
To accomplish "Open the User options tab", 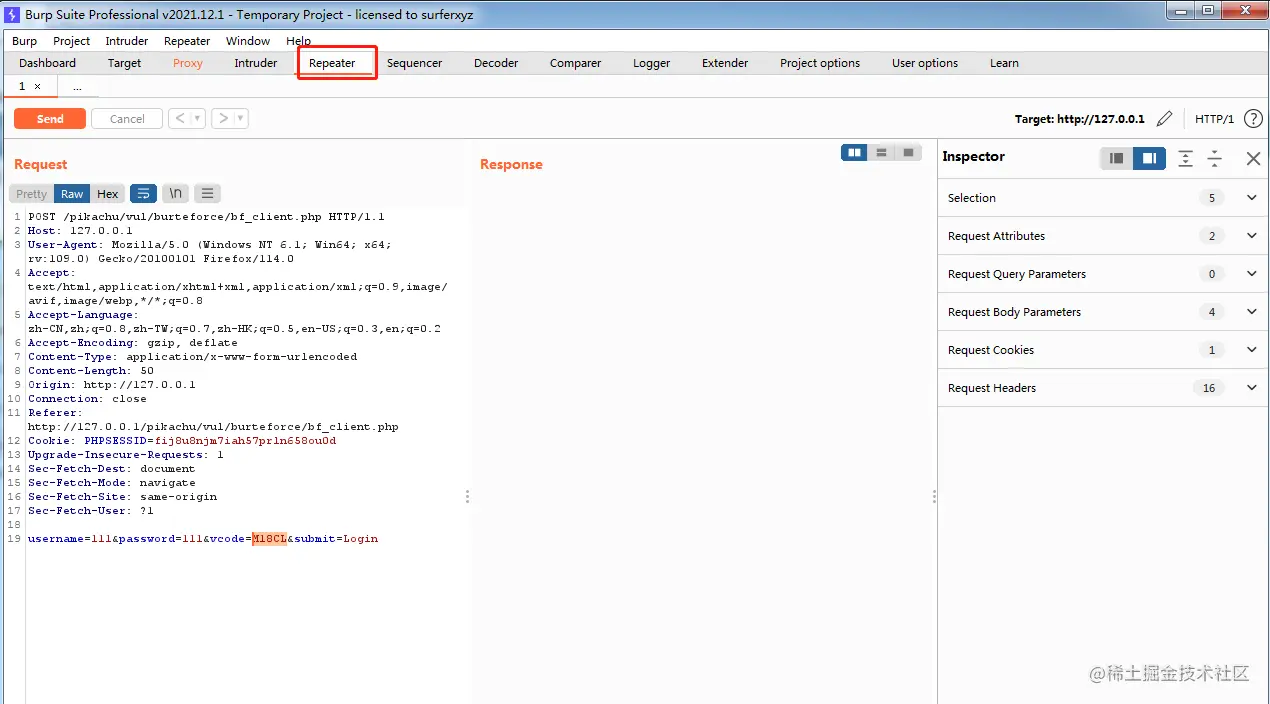I will click(x=925, y=63).
